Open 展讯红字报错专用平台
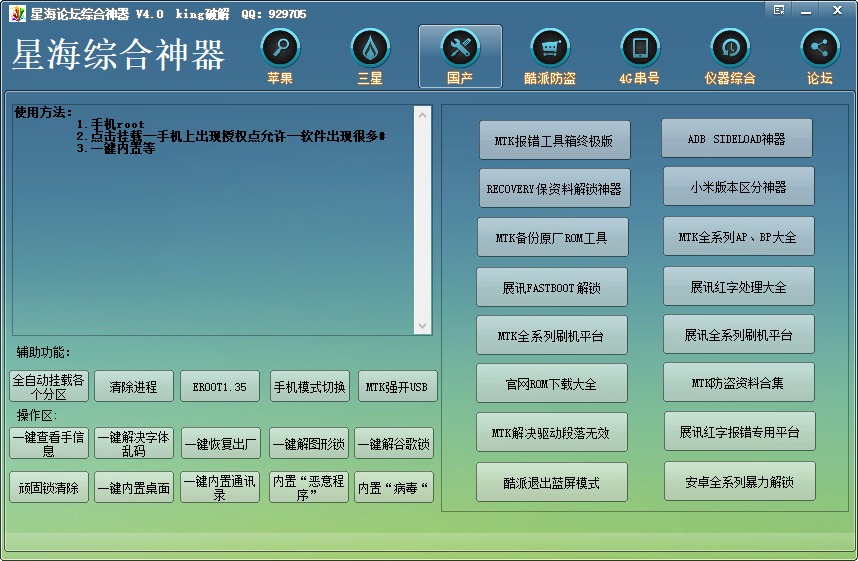This screenshot has width=858, height=561. (x=740, y=431)
